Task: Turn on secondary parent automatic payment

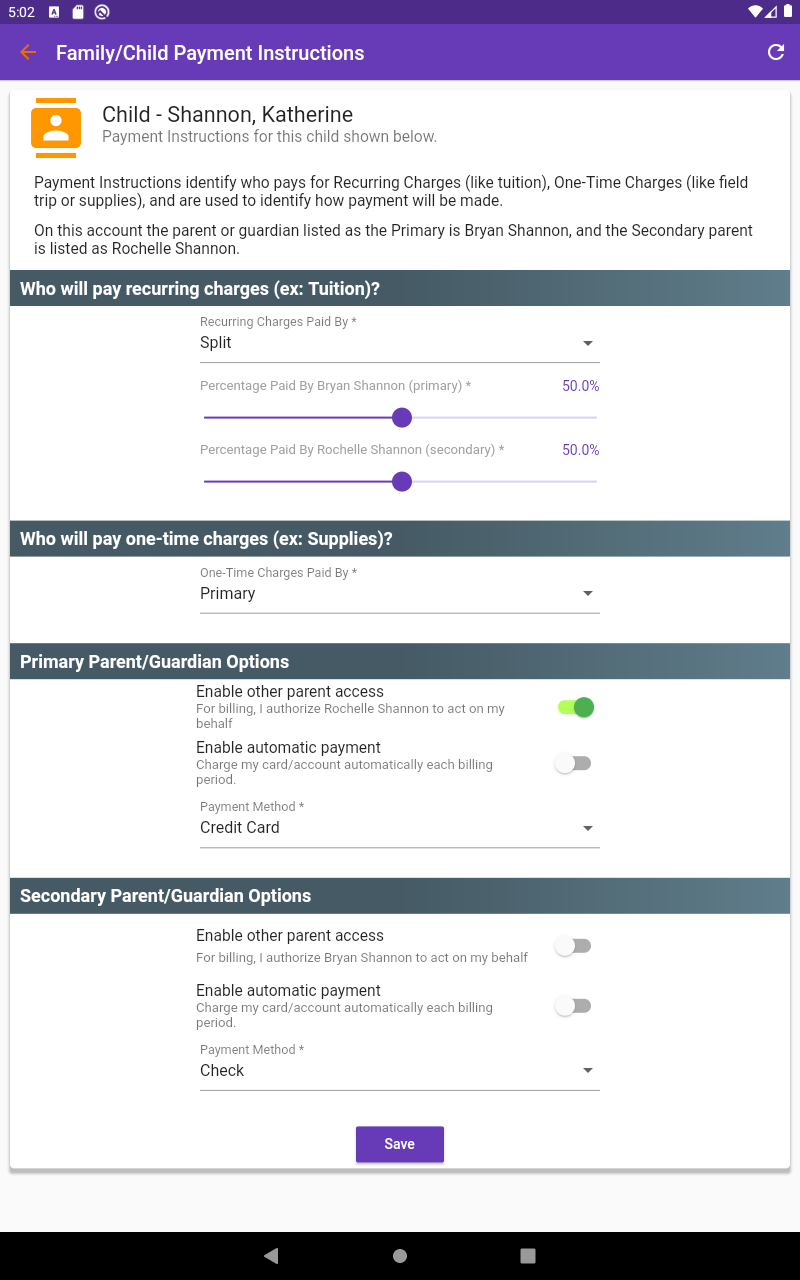Action: (574, 1006)
